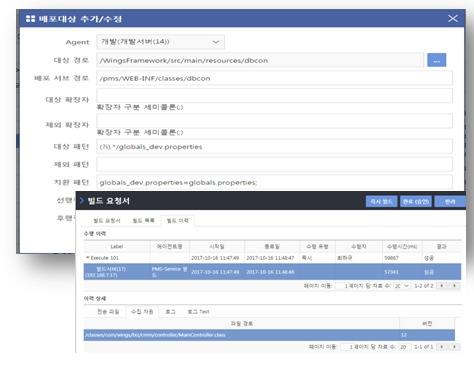This screenshot has width=474, height=376.
Task: Select the MainController.class file path row
Action: (269, 335)
